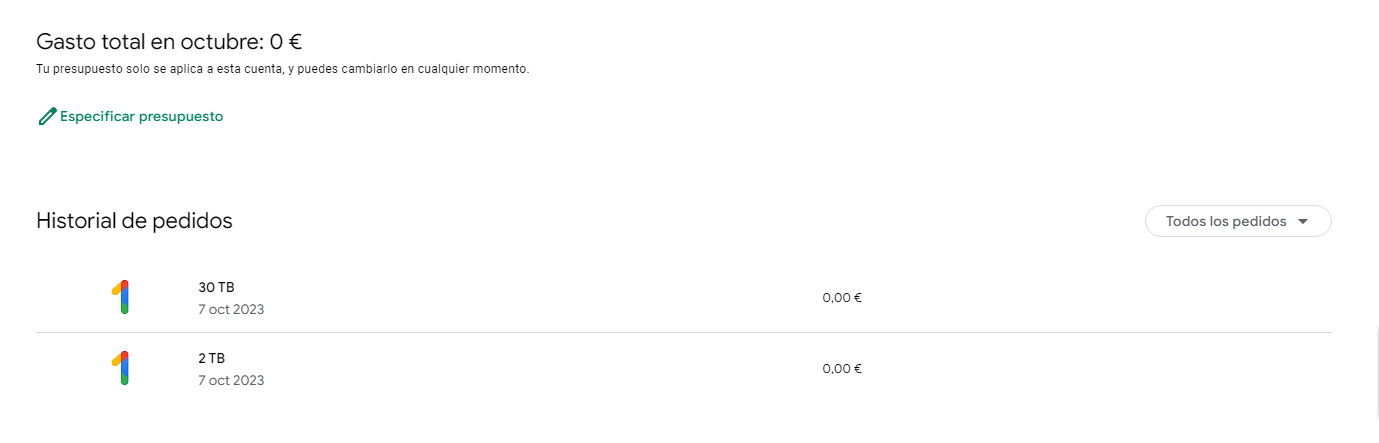Click the Google One icon for 2 TB order
This screenshot has height=443, width=1379.
point(121,368)
